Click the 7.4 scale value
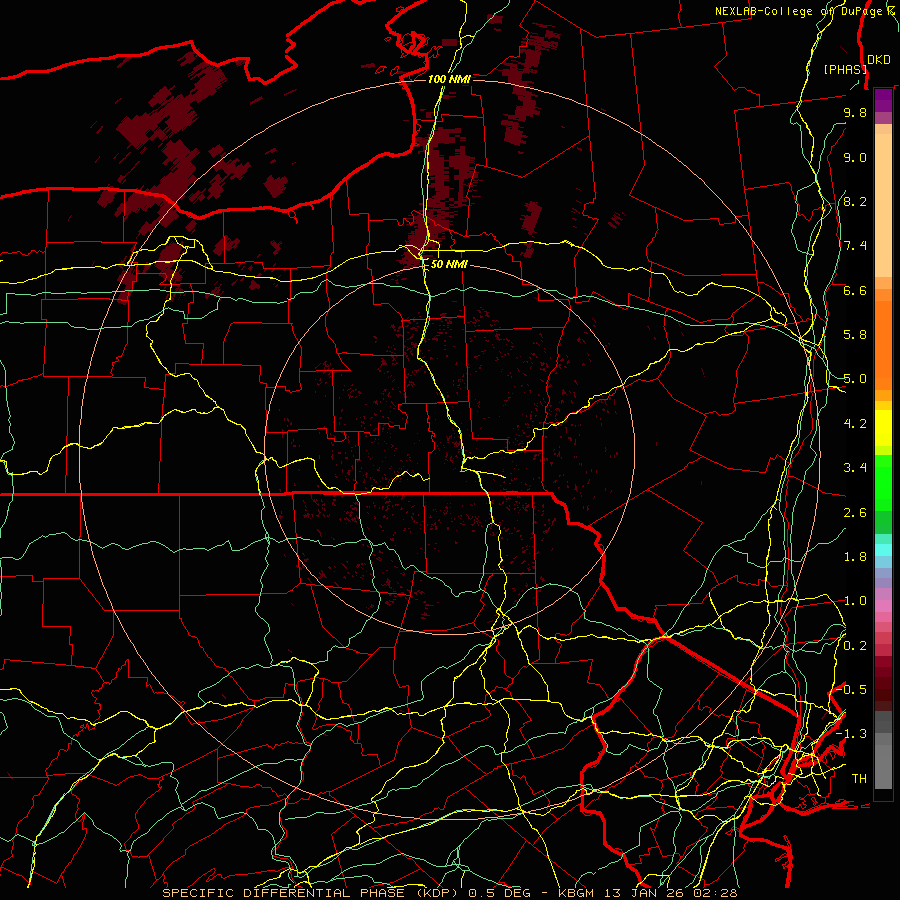Image resolution: width=900 pixels, height=900 pixels. [855, 246]
